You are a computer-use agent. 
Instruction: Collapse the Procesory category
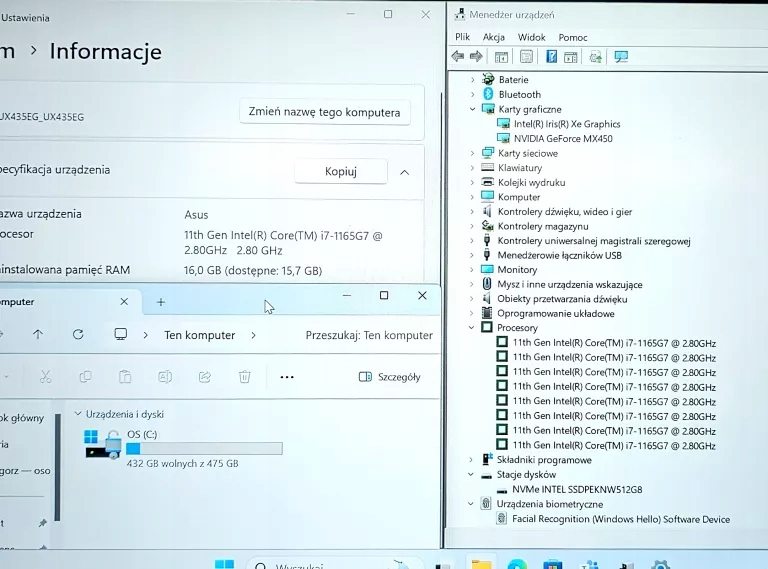pos(471,328)
